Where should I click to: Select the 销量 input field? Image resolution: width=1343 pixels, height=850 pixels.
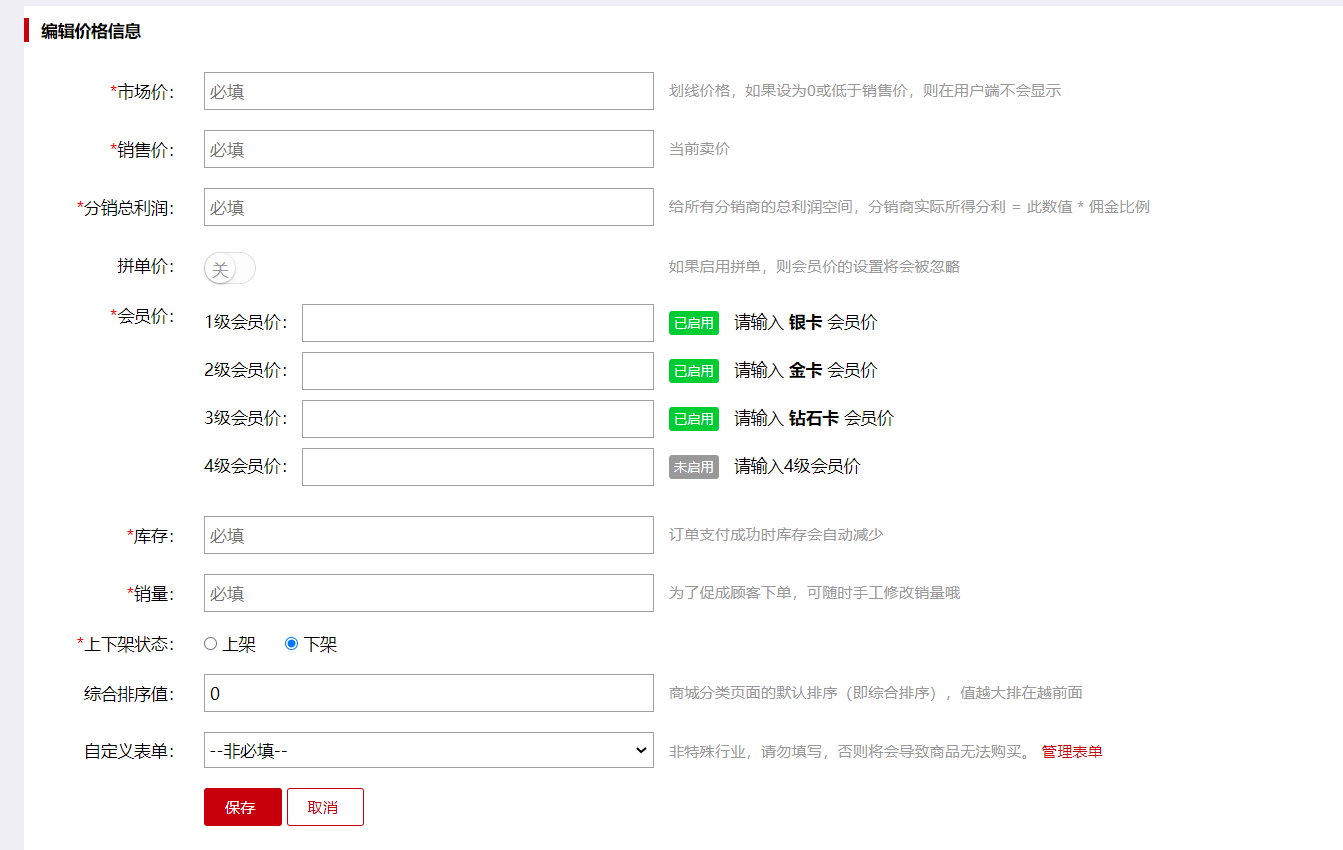pyautogui.click(x=428, y=593)
